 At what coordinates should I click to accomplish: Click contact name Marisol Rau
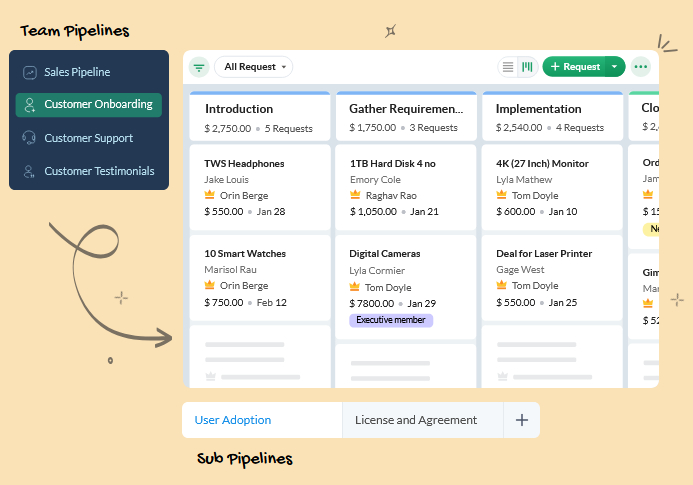(230, 270)
